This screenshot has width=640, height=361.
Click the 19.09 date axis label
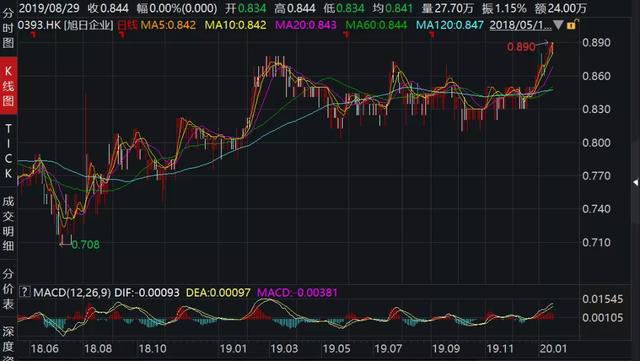coord(446,349)
